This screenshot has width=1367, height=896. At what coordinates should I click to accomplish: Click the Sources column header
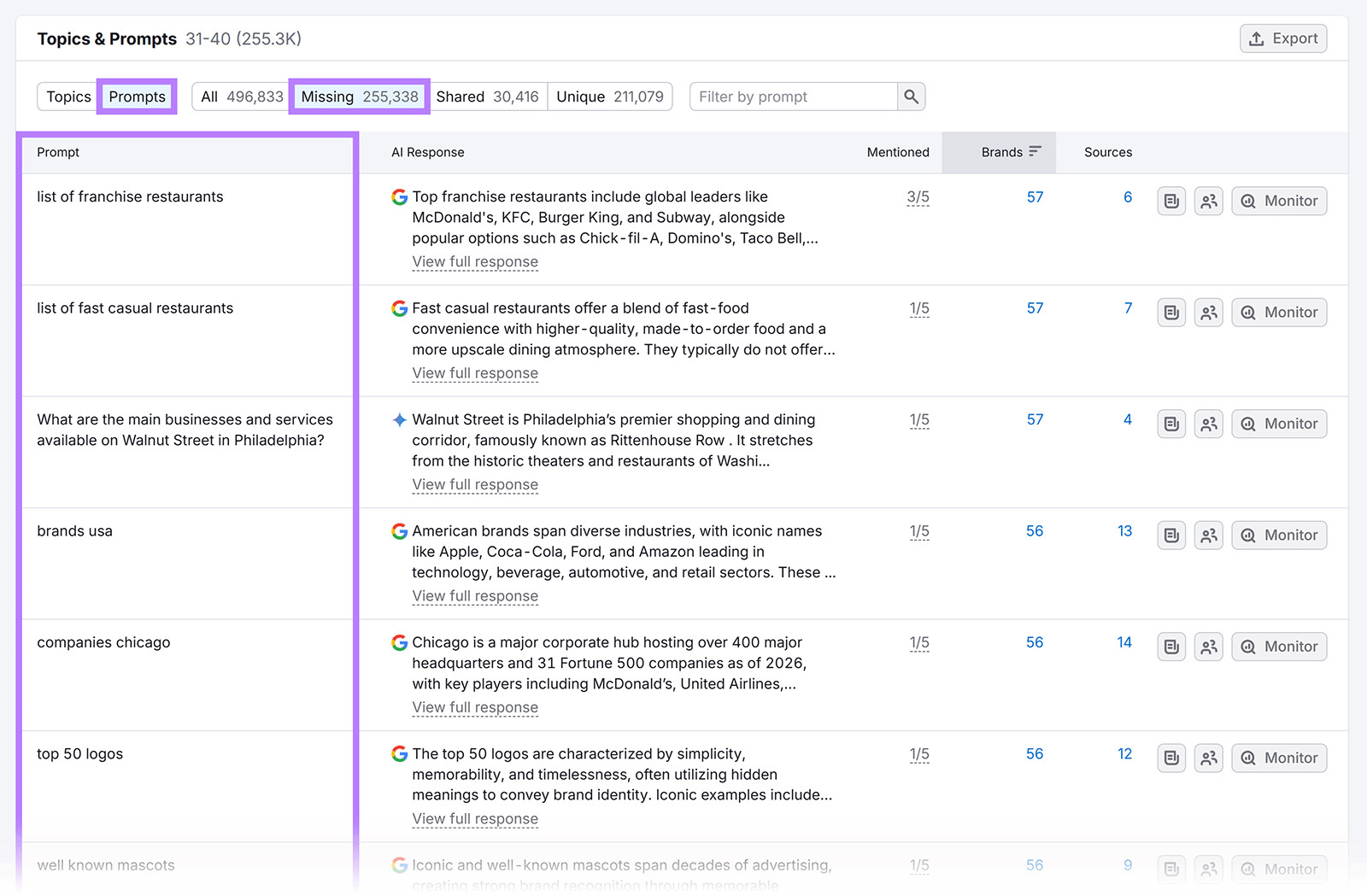[x=1108, y=152]
